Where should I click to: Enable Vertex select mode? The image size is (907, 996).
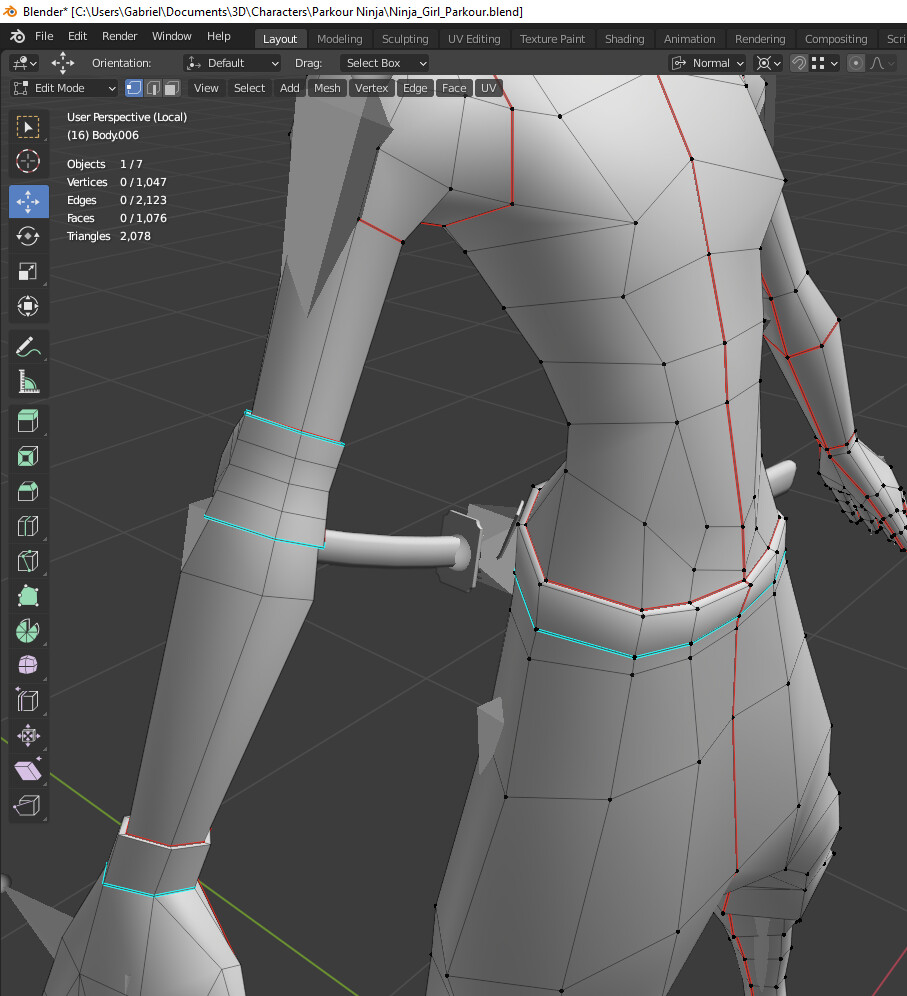[134, 88]
